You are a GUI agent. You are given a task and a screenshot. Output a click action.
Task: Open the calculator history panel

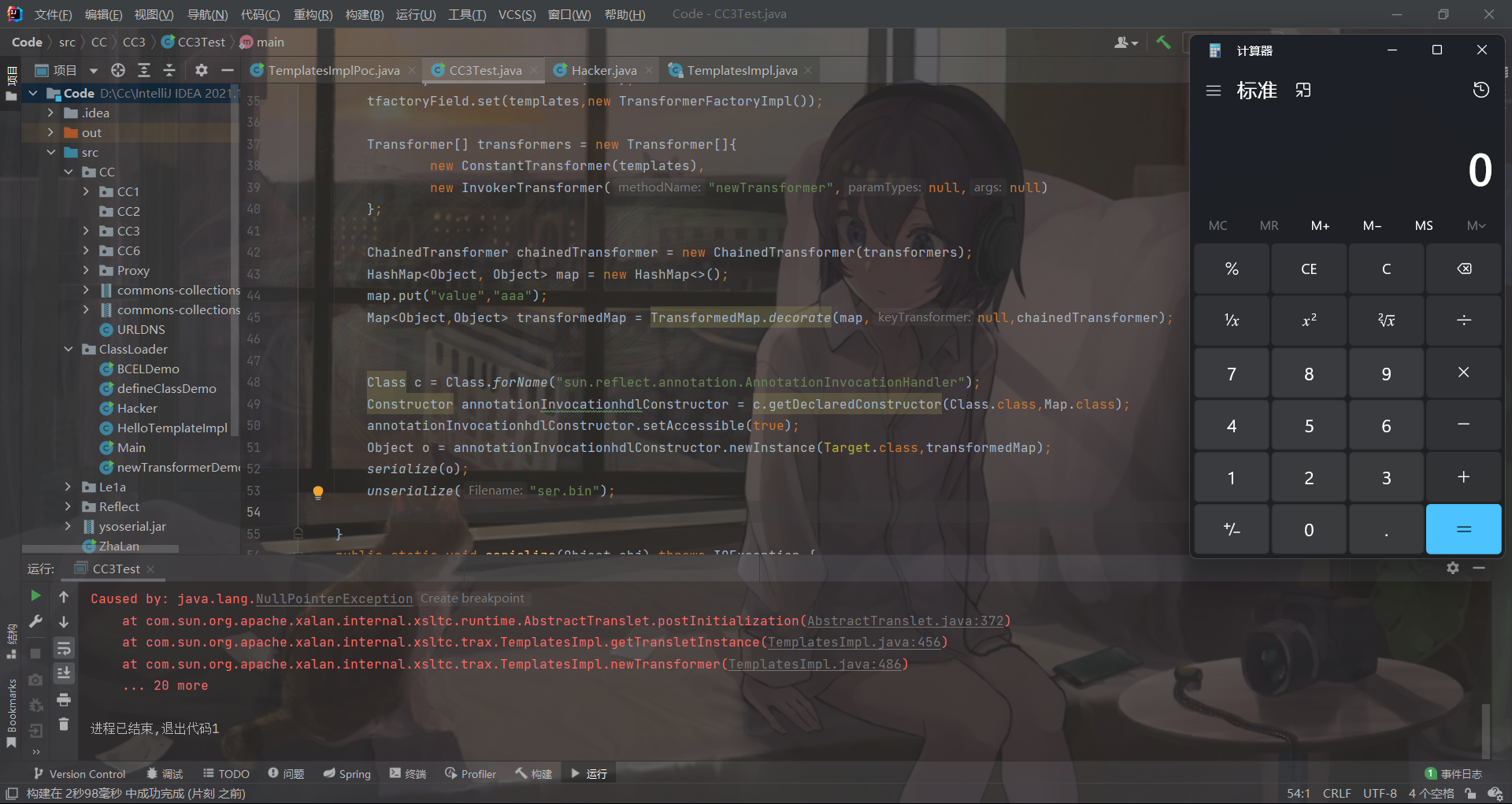1480,90
